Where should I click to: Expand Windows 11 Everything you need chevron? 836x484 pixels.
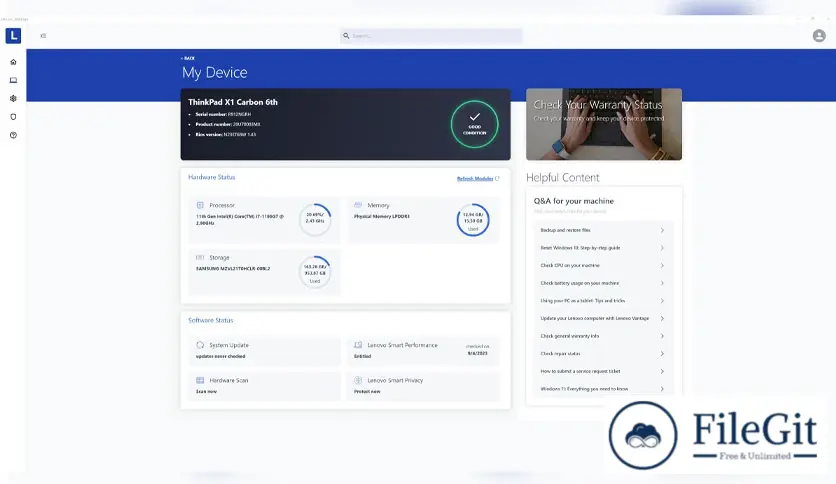(662, 389)
